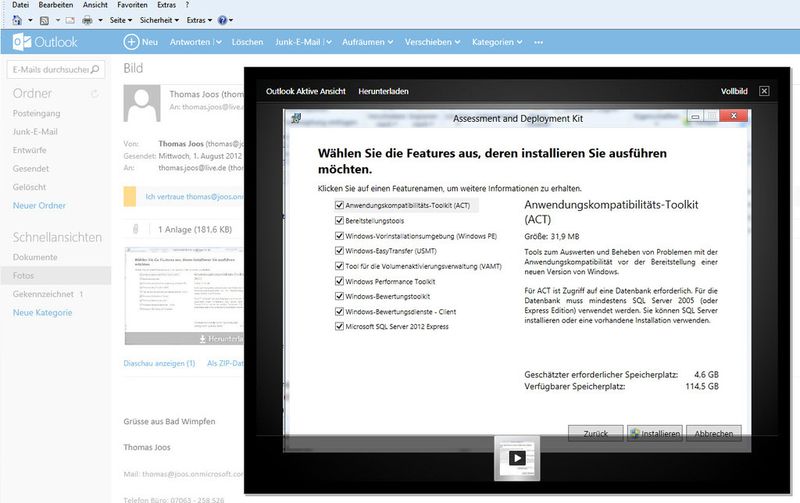Click the Outlook logo
The width and height of the screenshot is (800, 503).
point(45,42)
